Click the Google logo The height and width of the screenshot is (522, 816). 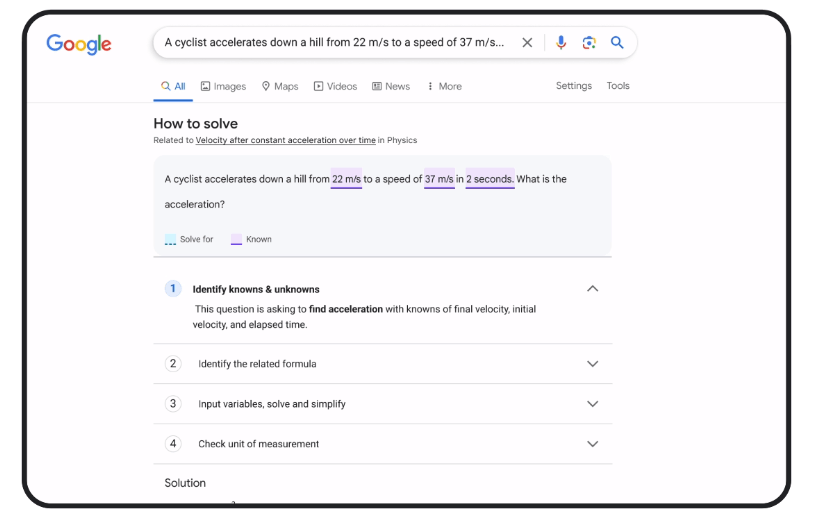pyautogui.click(x=79, y=44)
